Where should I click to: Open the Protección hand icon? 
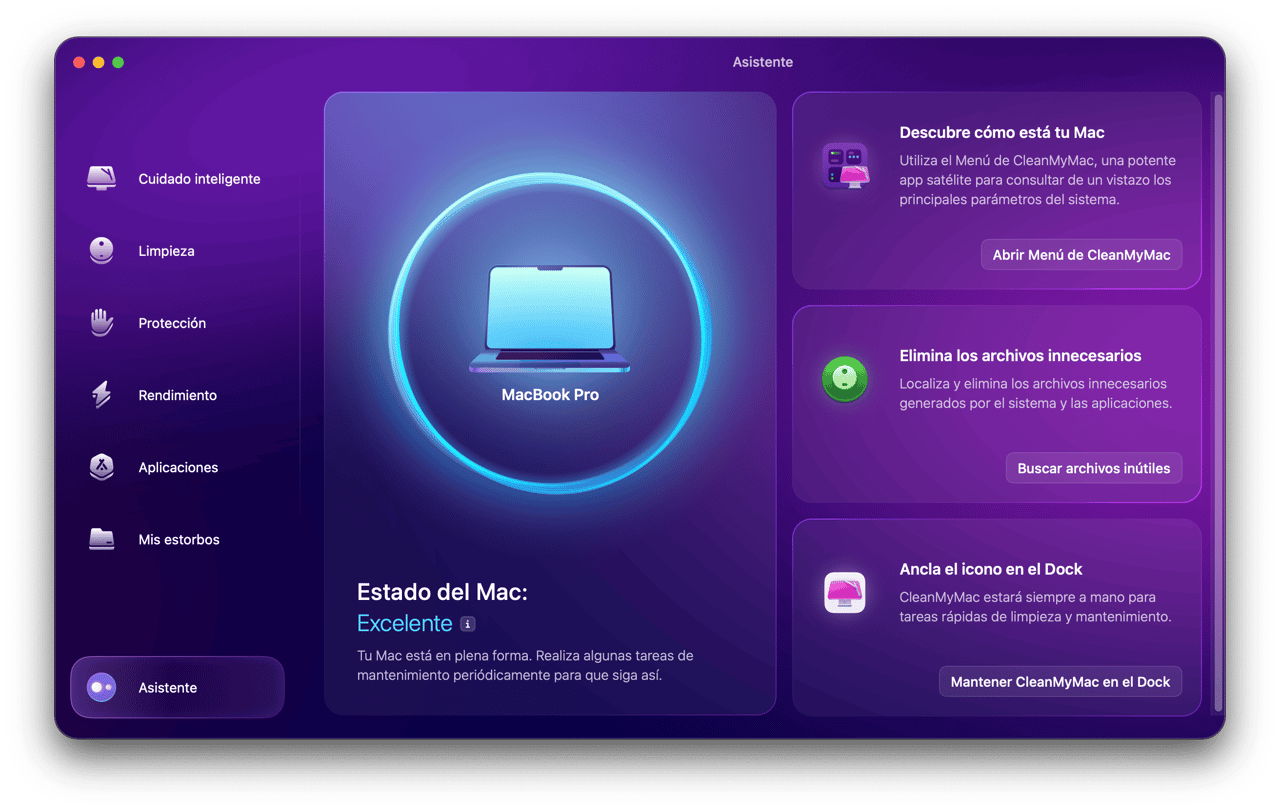[x=101, y=323]
